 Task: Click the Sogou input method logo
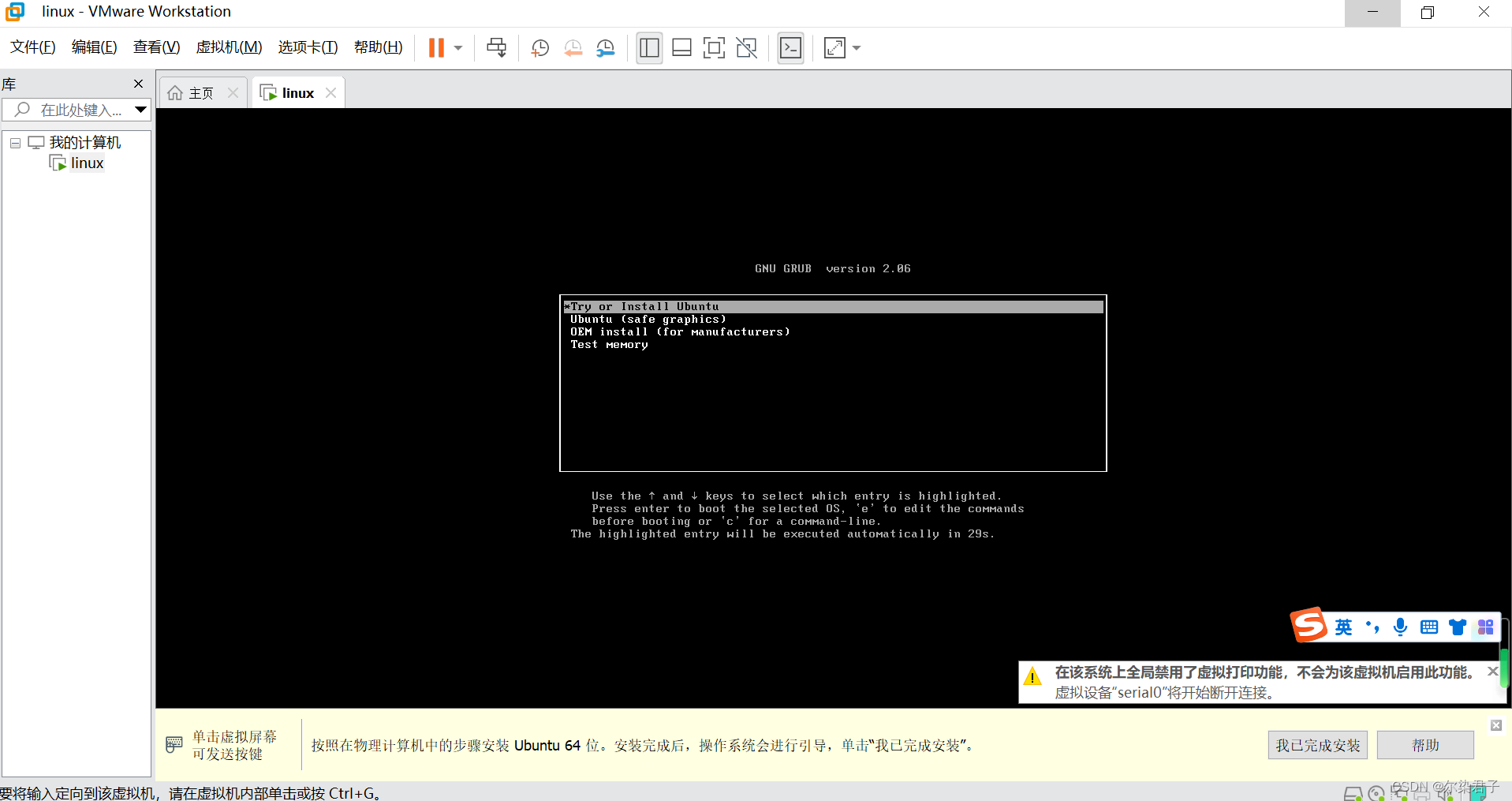pyautogui.click(x=1309, y=625)
